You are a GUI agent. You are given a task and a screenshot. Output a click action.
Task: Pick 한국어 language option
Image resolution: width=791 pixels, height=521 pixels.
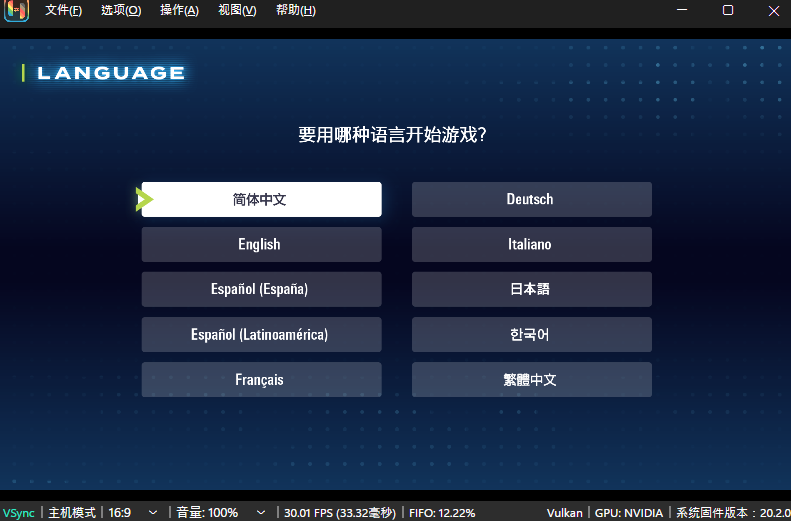click(x=531, y=334)
